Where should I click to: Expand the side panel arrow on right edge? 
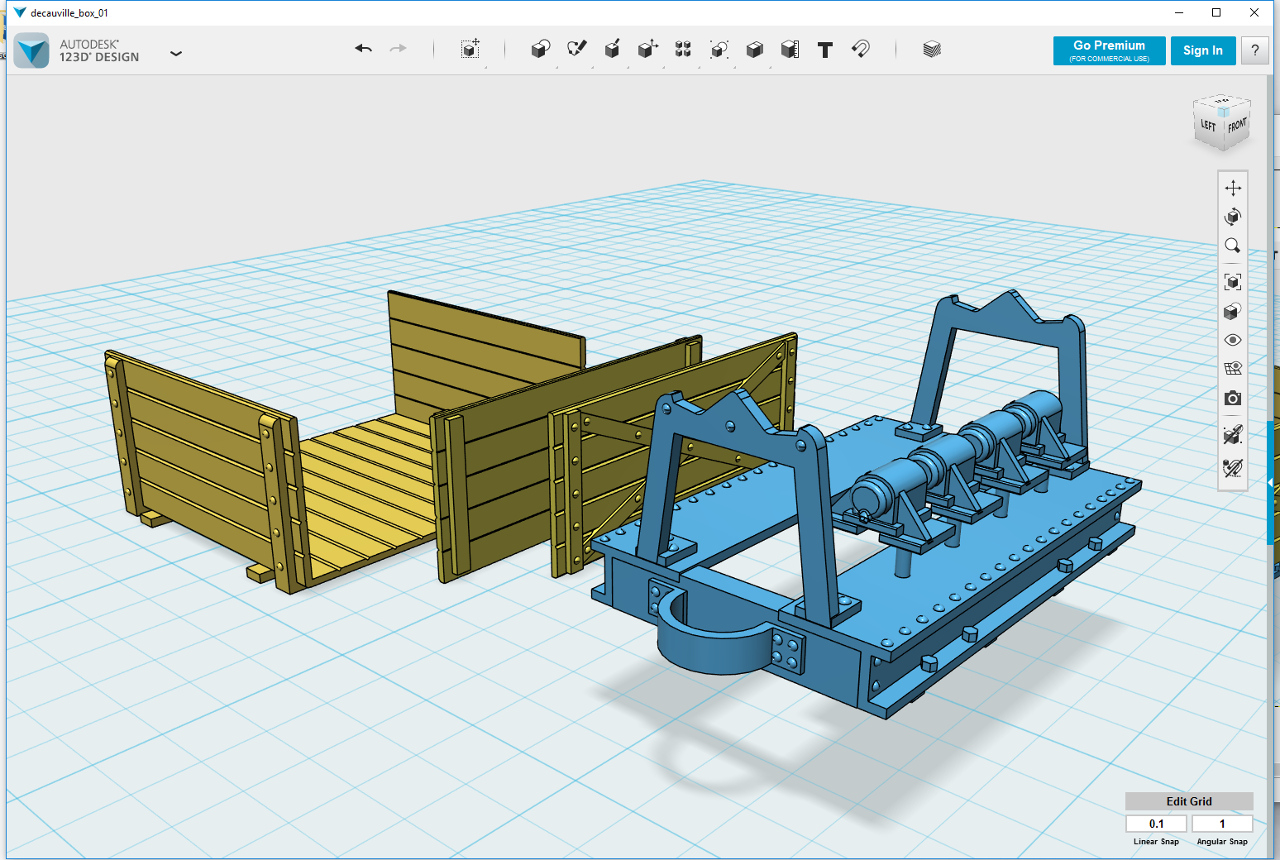click(x=1270, y=483)
